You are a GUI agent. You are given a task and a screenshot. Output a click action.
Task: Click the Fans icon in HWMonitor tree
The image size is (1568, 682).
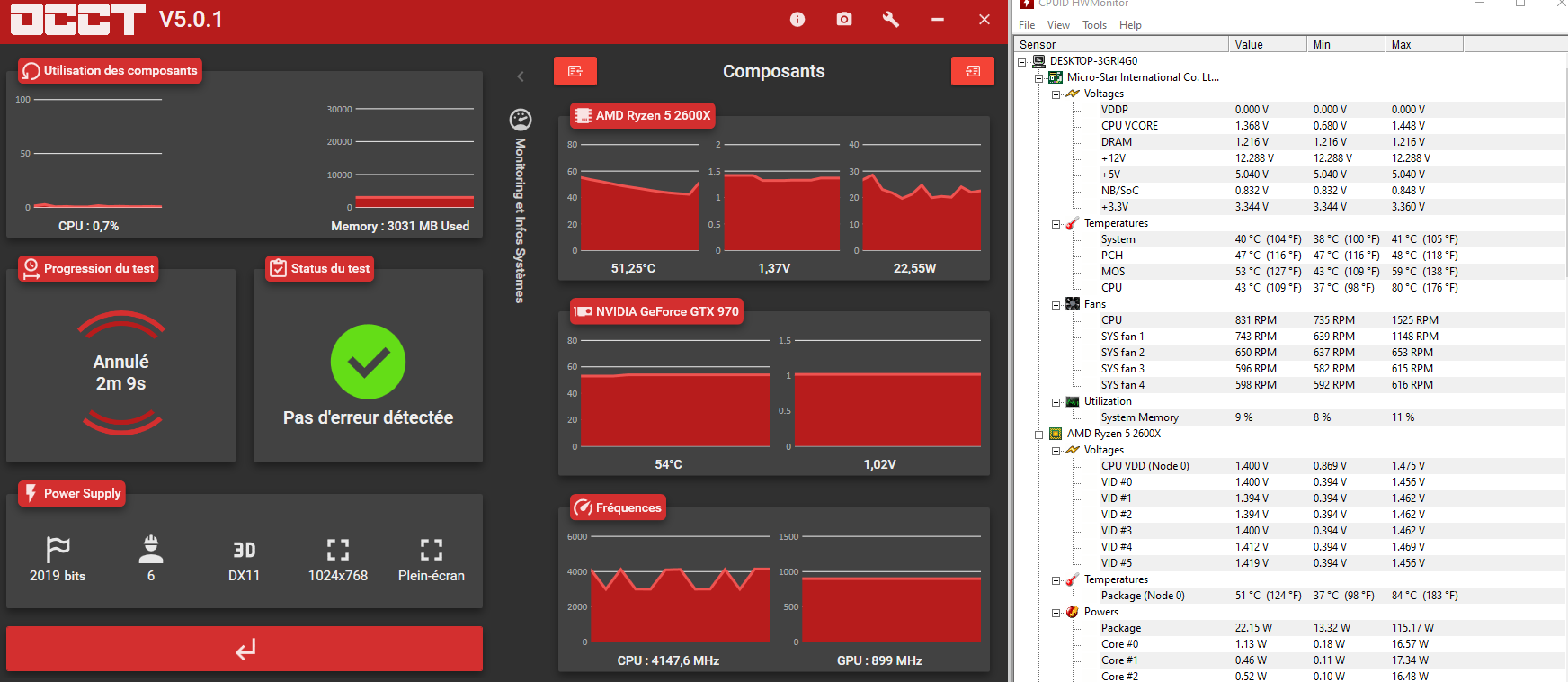click(x=1073, y=304)
